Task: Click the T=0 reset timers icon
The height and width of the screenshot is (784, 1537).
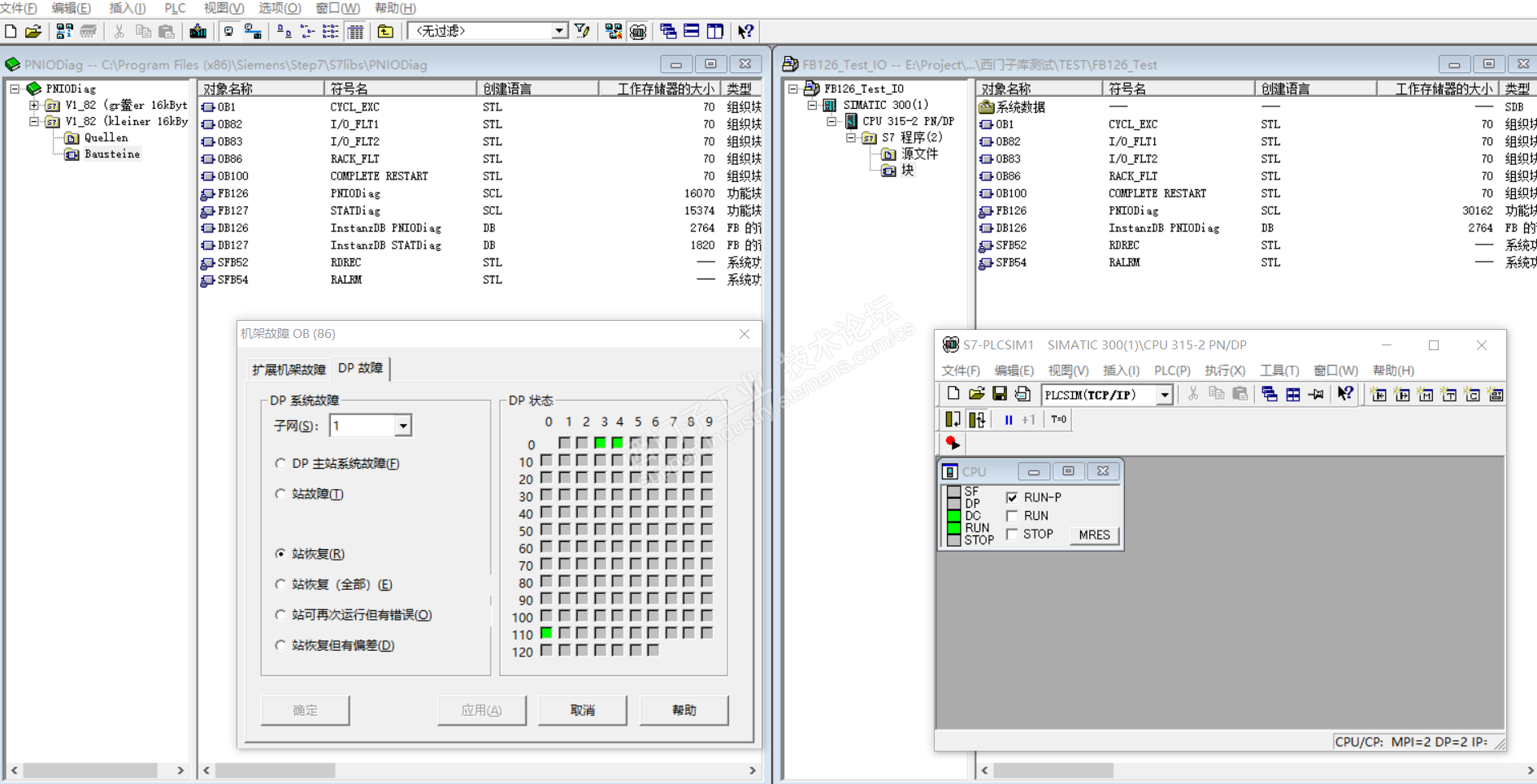Action: pos(1058,420)
